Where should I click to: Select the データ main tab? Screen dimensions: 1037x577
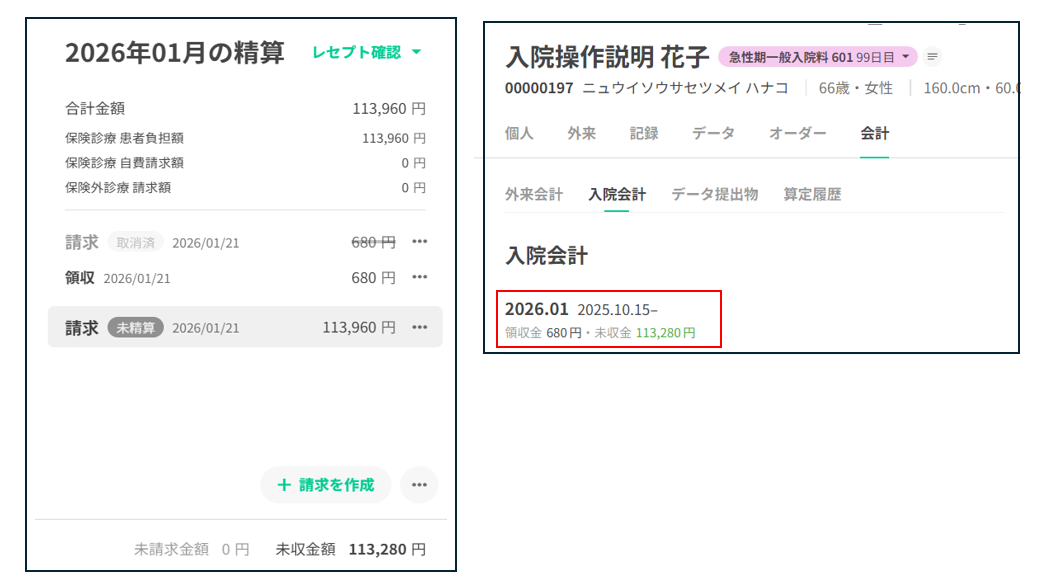(x=713, y=133)
